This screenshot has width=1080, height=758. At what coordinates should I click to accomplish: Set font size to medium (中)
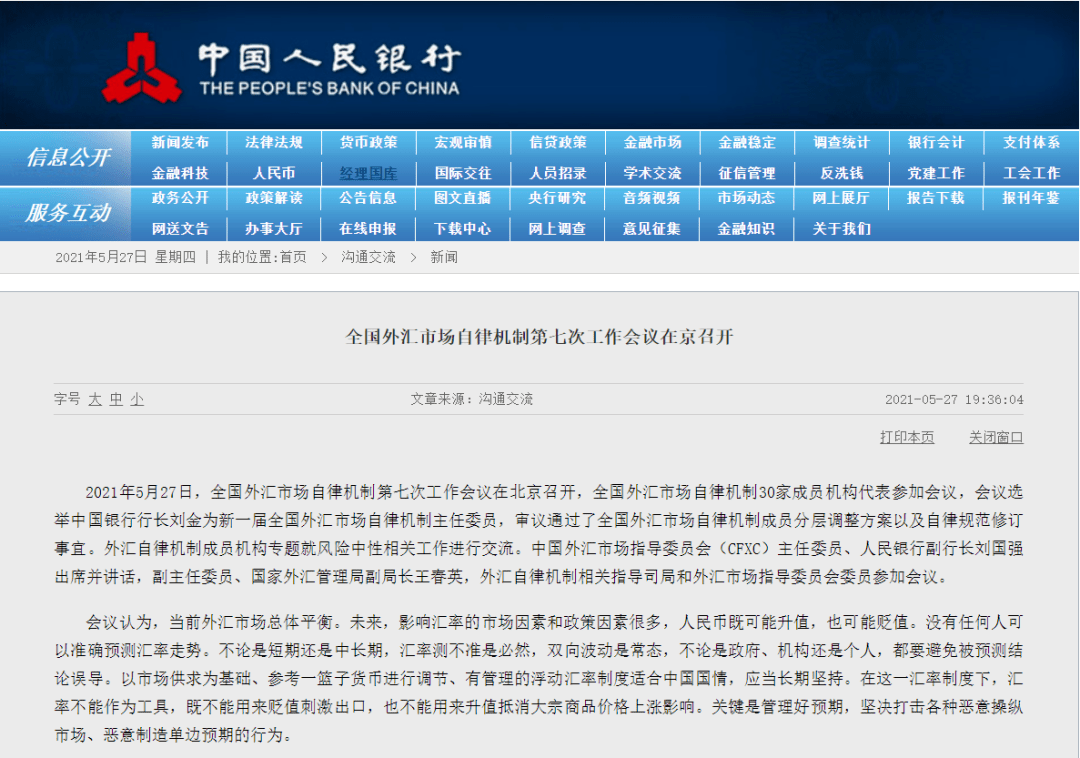tap(116, 399)
